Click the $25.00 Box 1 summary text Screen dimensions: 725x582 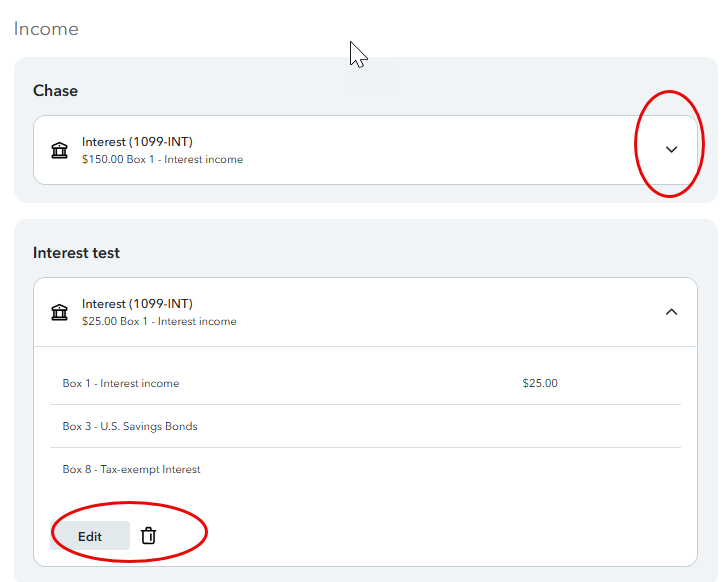(159, 322)
